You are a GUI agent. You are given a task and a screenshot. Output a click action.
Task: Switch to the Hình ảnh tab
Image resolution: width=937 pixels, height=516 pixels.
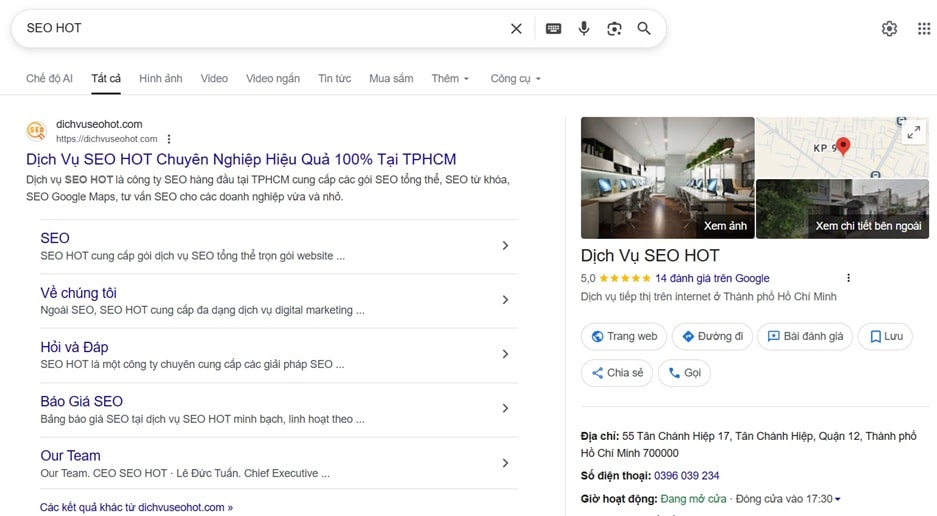161,78
